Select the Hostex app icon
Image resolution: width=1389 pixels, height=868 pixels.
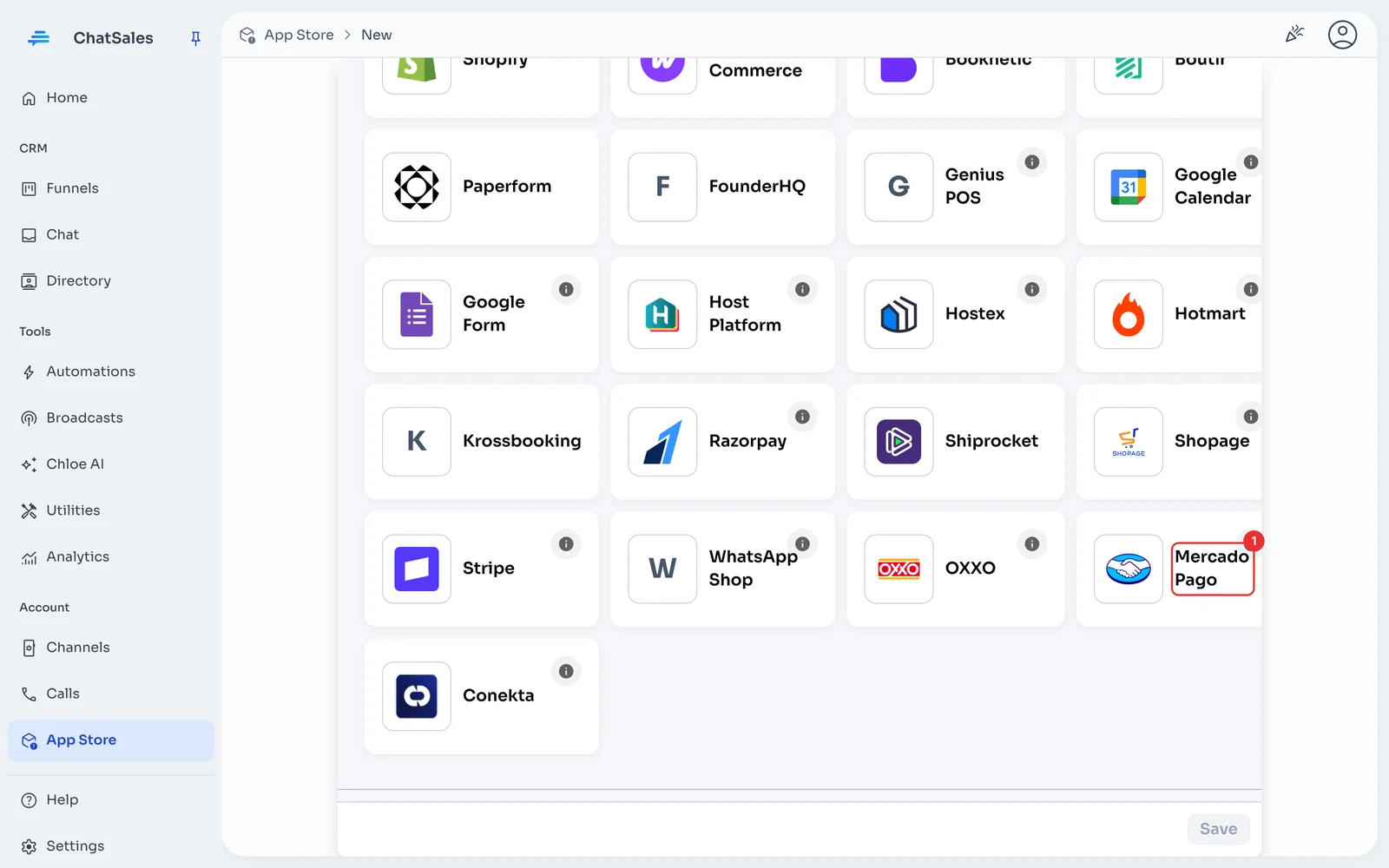pyautogui.click(x=899, y=314)
